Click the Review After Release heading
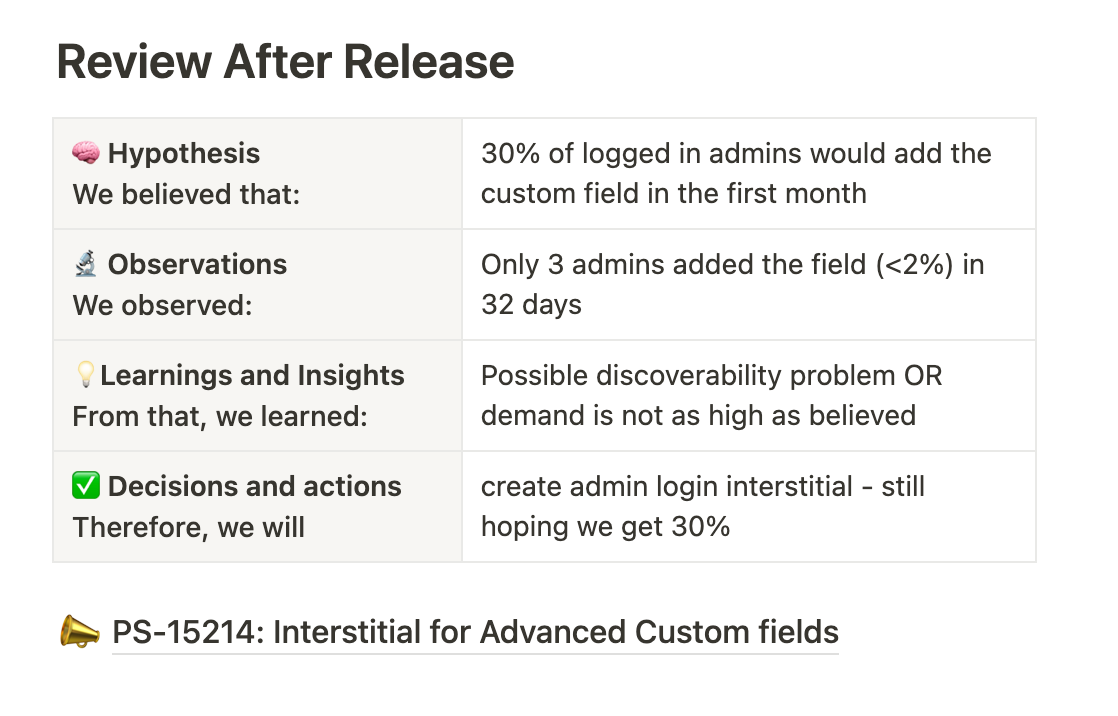 tap(285, 61)
